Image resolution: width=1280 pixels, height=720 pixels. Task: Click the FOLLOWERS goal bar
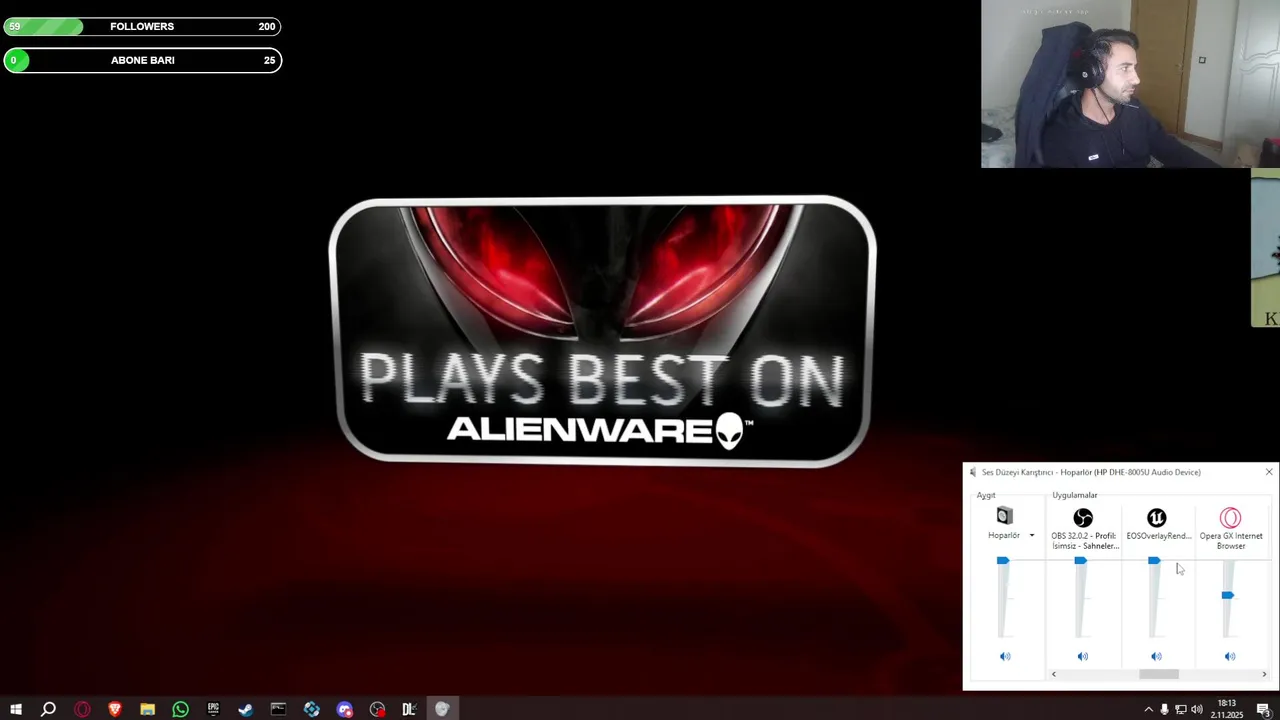[142, 27]
